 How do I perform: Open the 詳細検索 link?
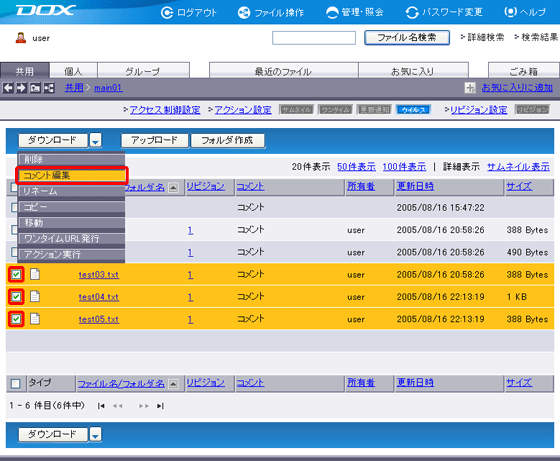click(x=485, y=37)
